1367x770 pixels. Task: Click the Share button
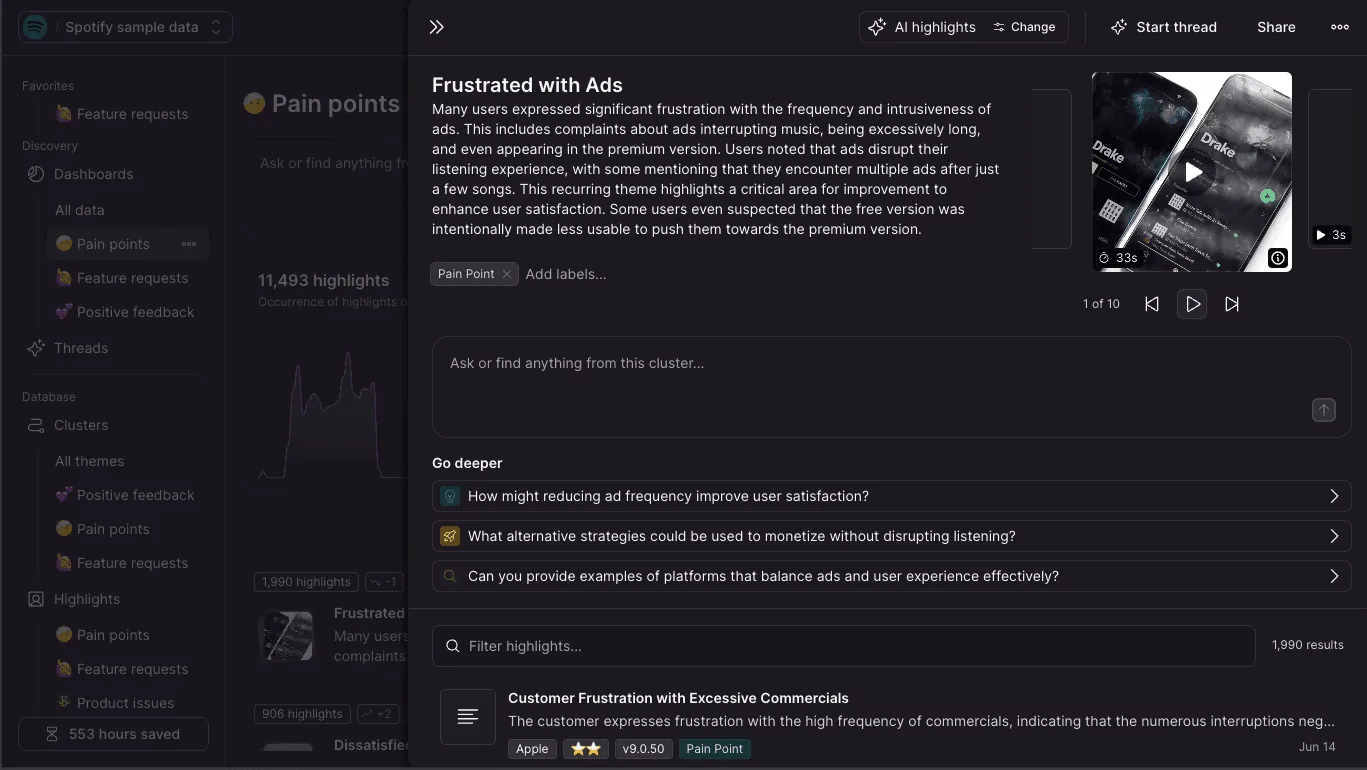1276,27
